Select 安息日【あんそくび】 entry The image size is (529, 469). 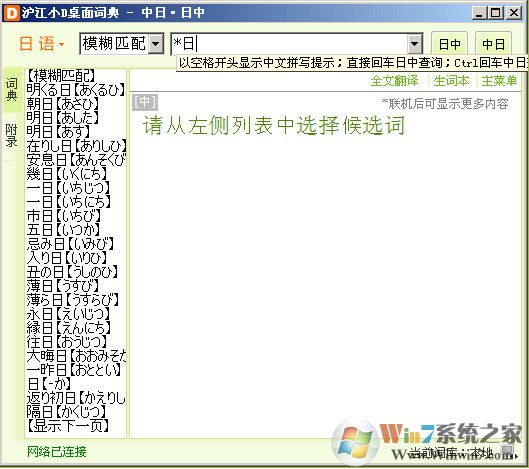[x=76, y=160]
